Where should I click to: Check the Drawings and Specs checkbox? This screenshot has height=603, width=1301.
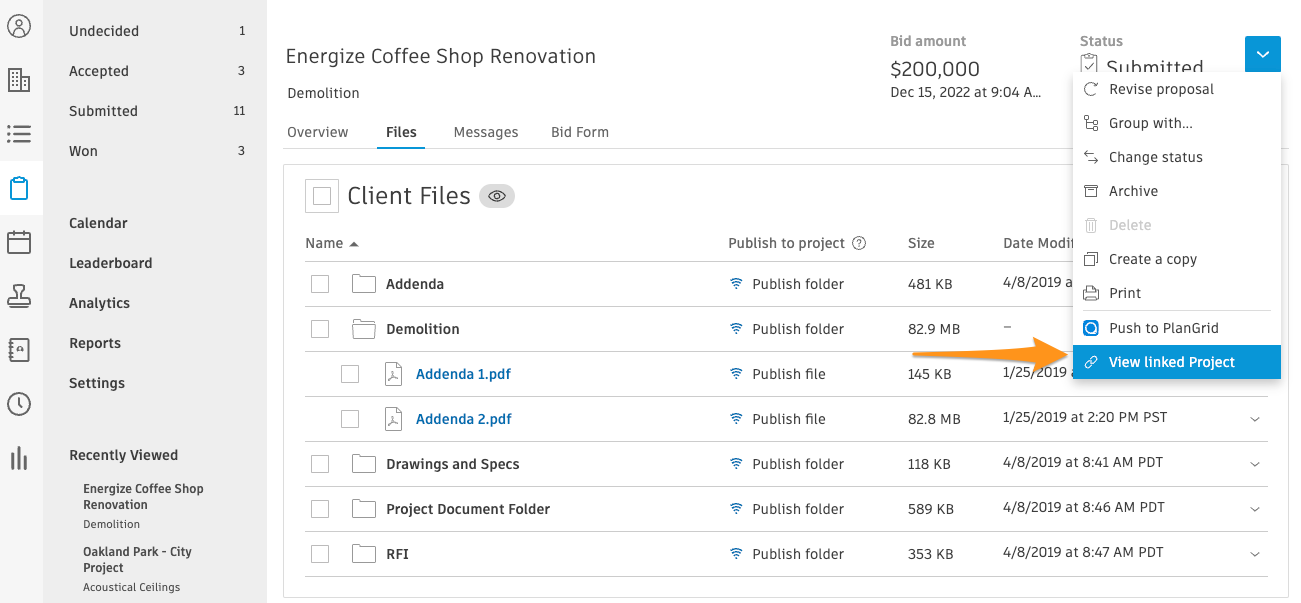320,464
